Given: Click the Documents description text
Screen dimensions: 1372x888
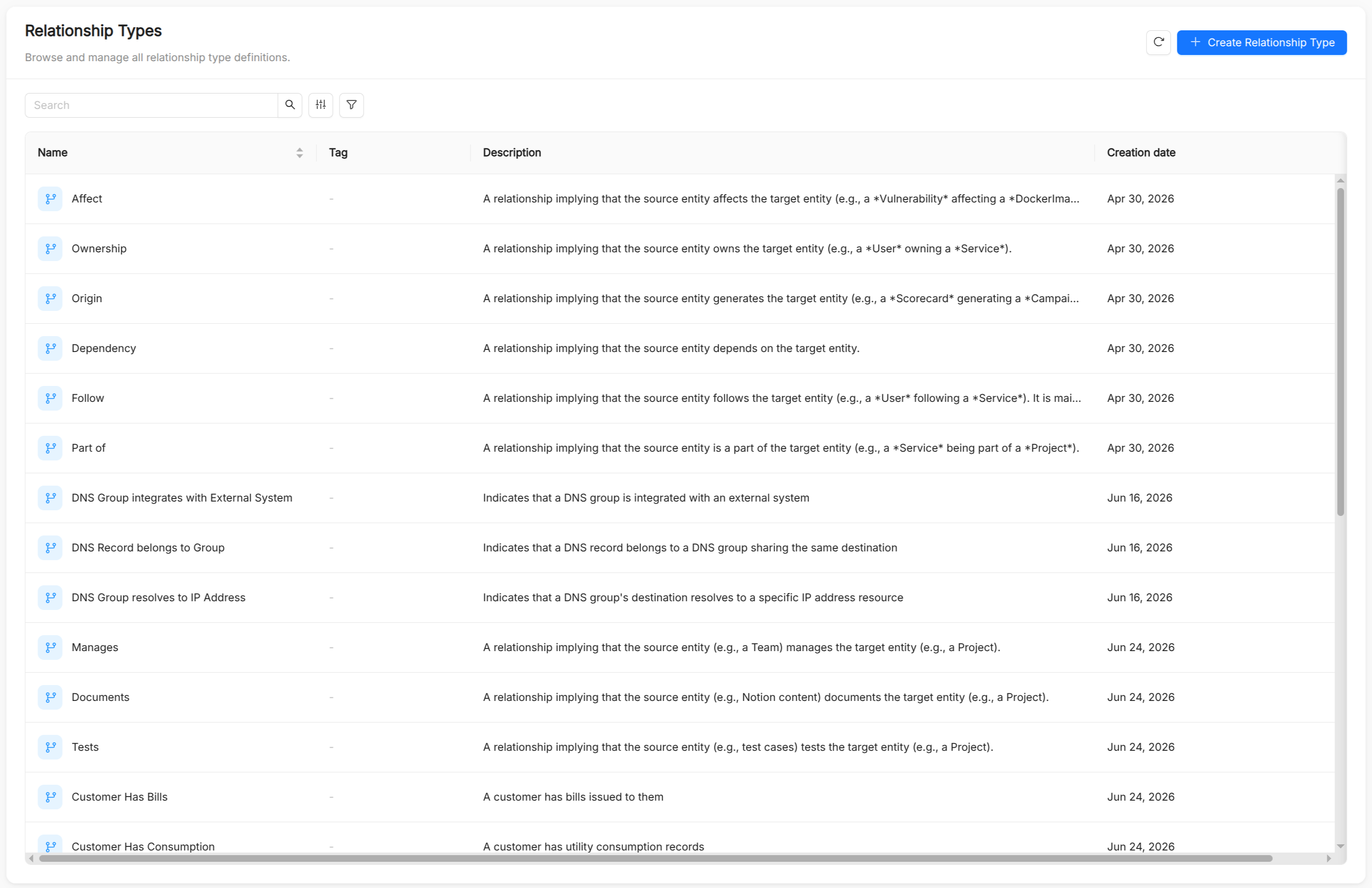Looking at the screenshot, I should pos(765,697).
